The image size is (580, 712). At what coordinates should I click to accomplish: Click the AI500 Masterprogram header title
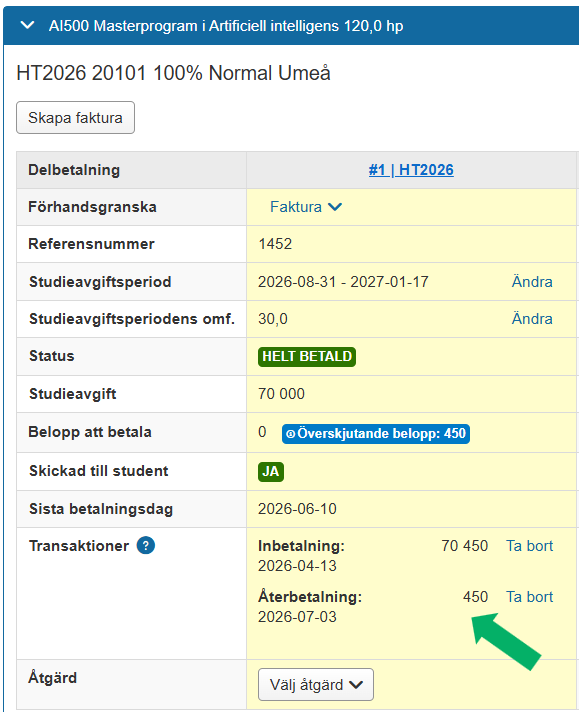(x=226, y=26)
